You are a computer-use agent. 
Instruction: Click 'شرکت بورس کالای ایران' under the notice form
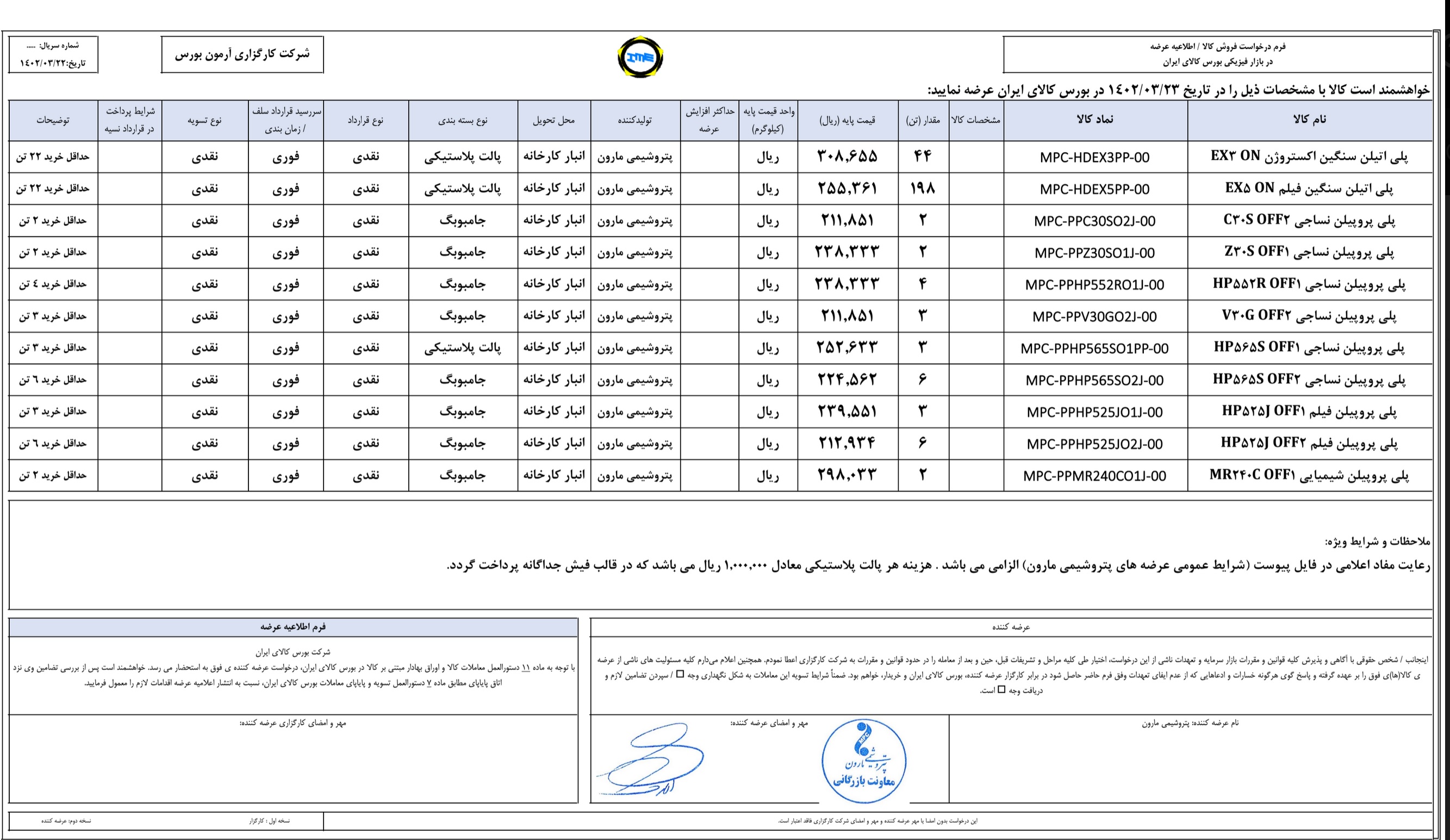coord(293,652)
